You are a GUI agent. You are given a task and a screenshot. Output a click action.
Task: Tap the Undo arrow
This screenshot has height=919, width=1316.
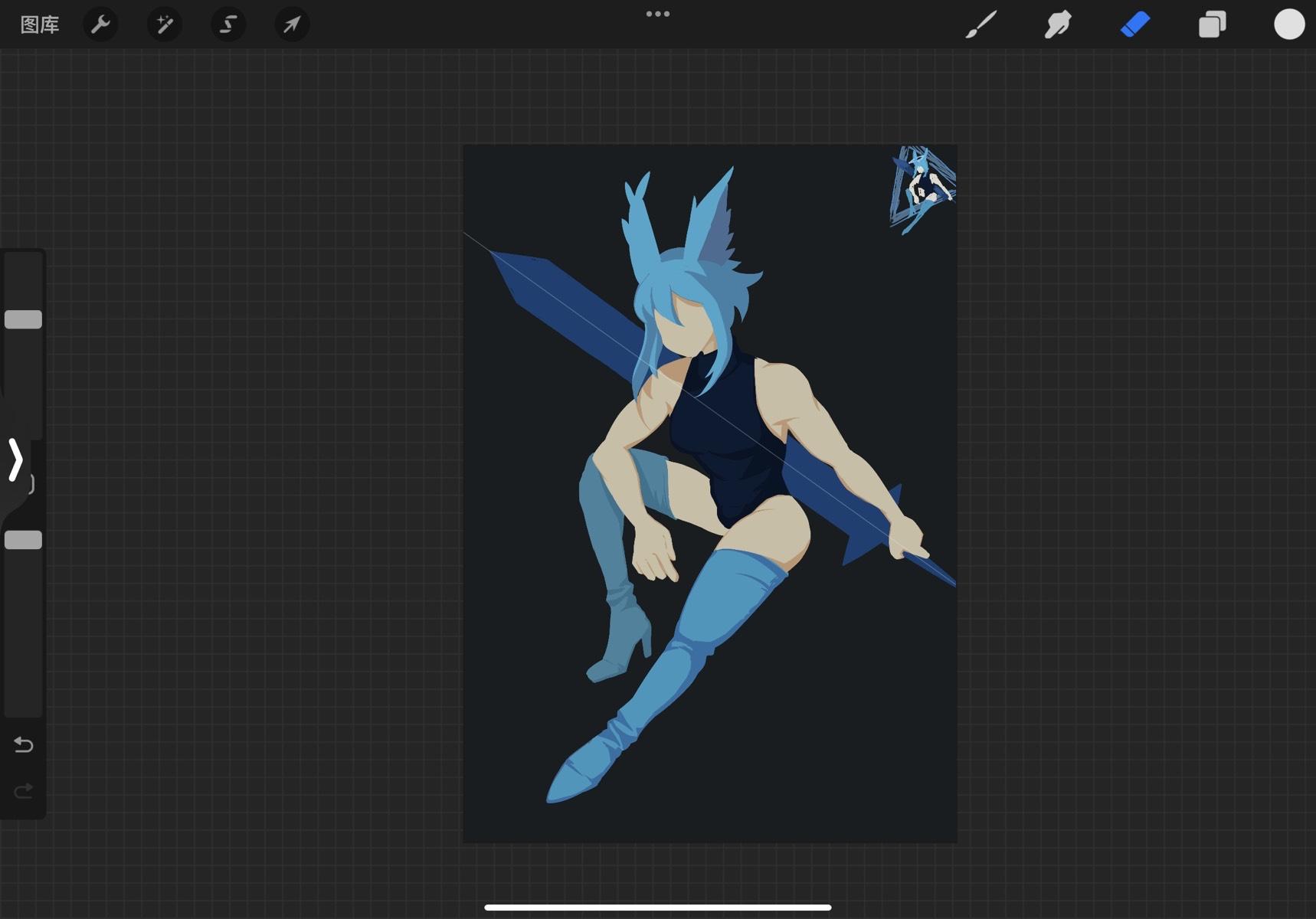[23, 744]
